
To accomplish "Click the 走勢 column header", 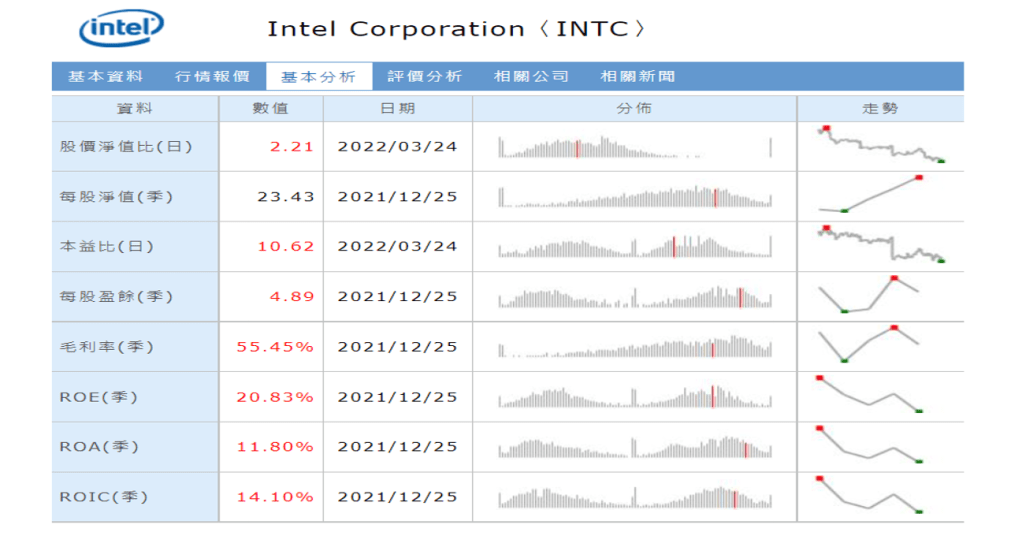I will pos(880,108).
